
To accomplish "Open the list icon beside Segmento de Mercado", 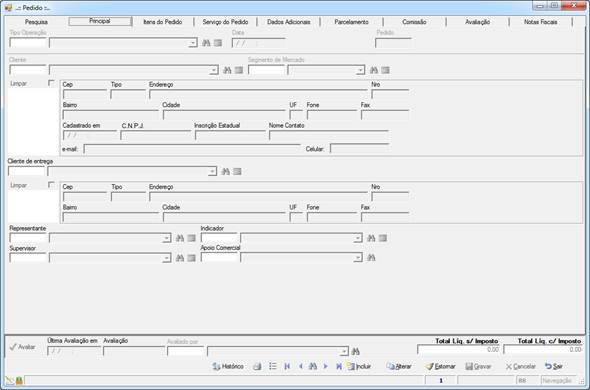I will [x=385, y=70].
